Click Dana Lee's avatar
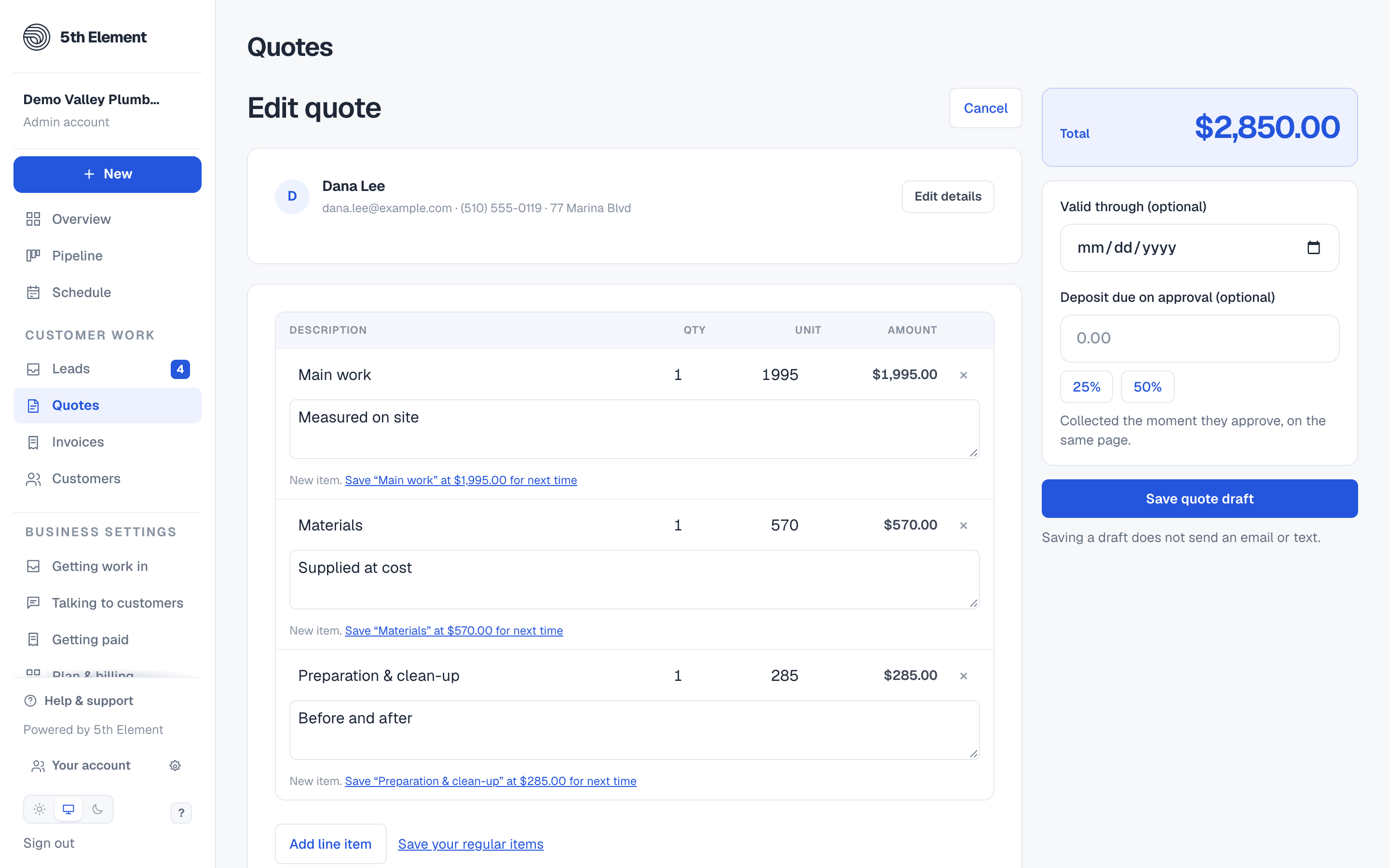The height and width of the screenshot is (868, 1389). (292, 197)
